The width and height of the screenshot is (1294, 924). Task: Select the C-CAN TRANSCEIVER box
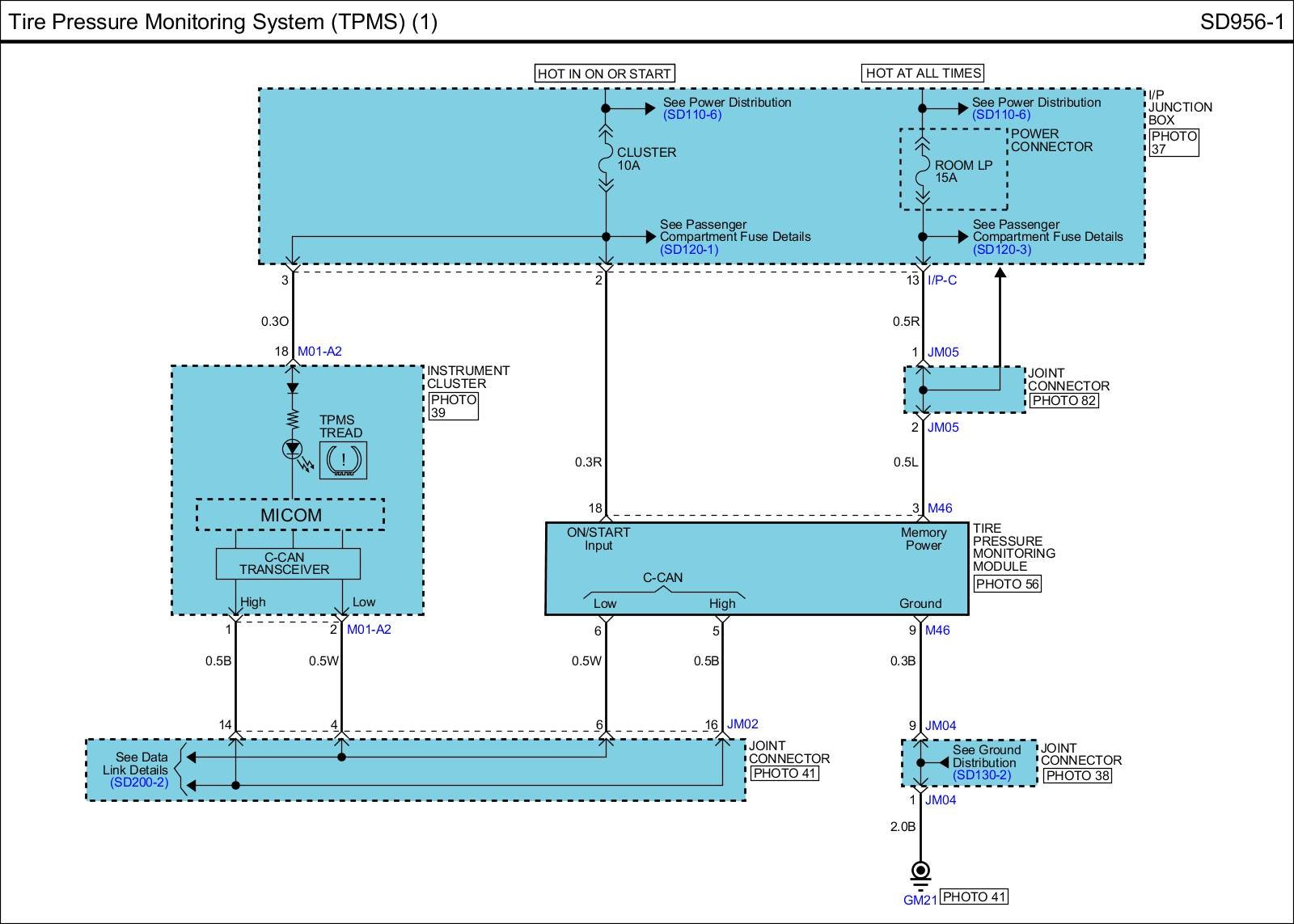coord(287,563)
